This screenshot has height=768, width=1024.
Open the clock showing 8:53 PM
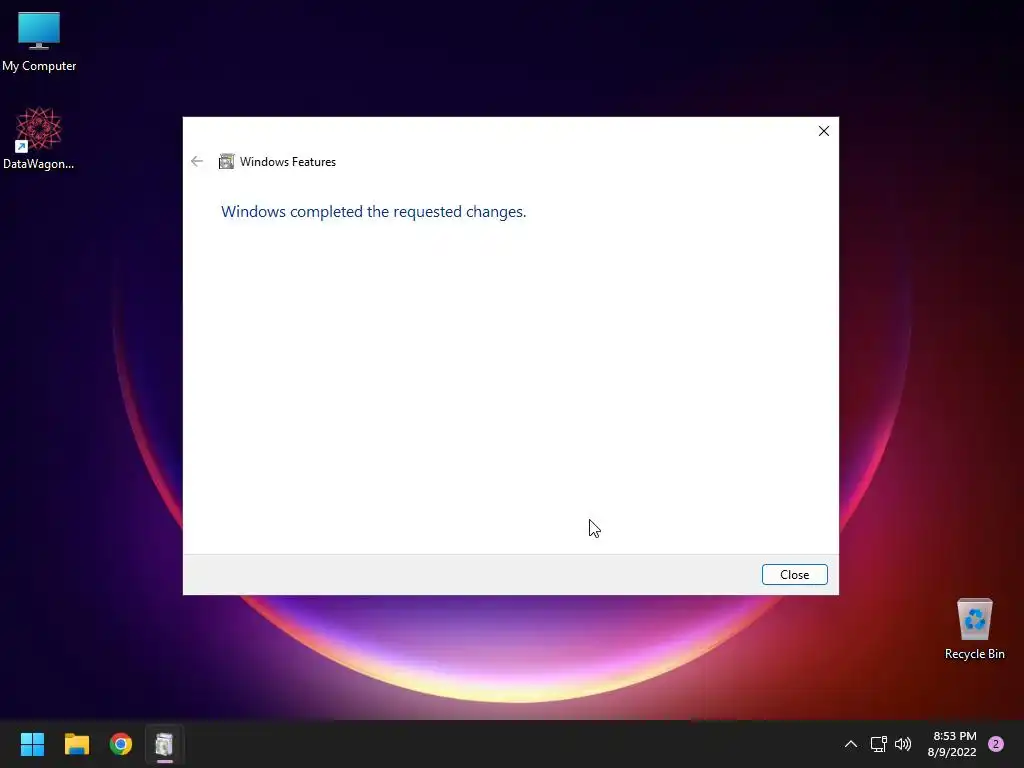(952, 744)
